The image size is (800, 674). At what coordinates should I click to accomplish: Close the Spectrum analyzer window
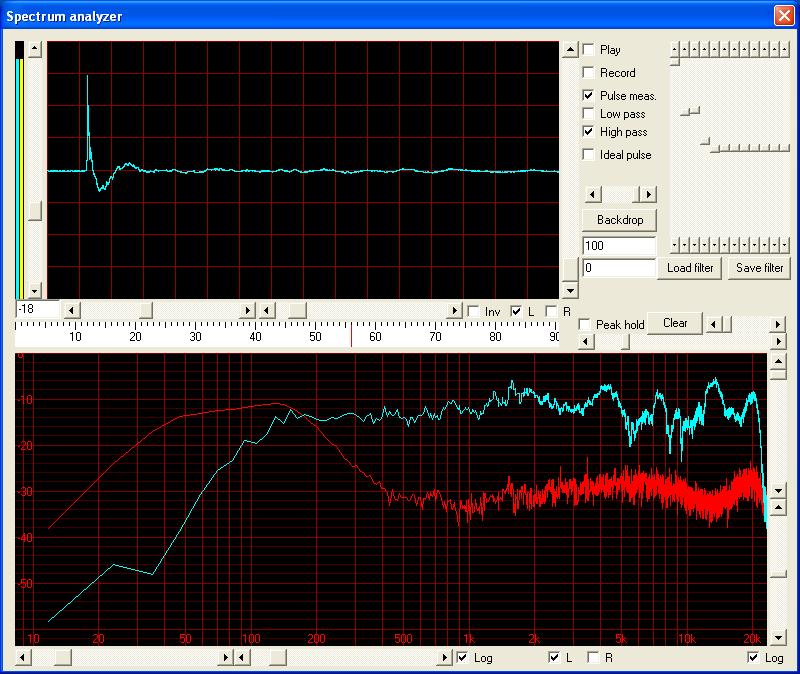784,15
